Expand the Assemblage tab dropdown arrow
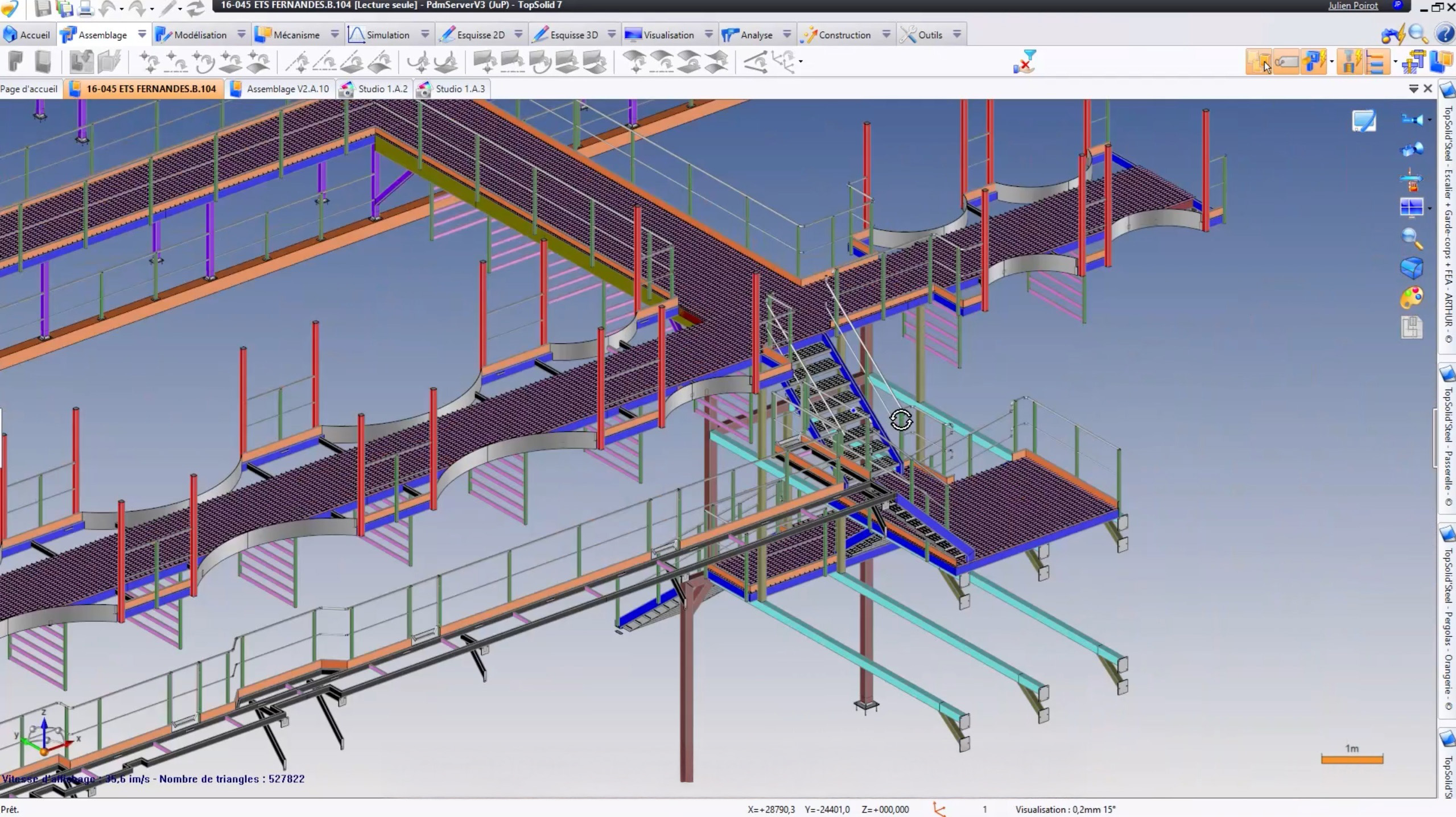 (142, 35)
